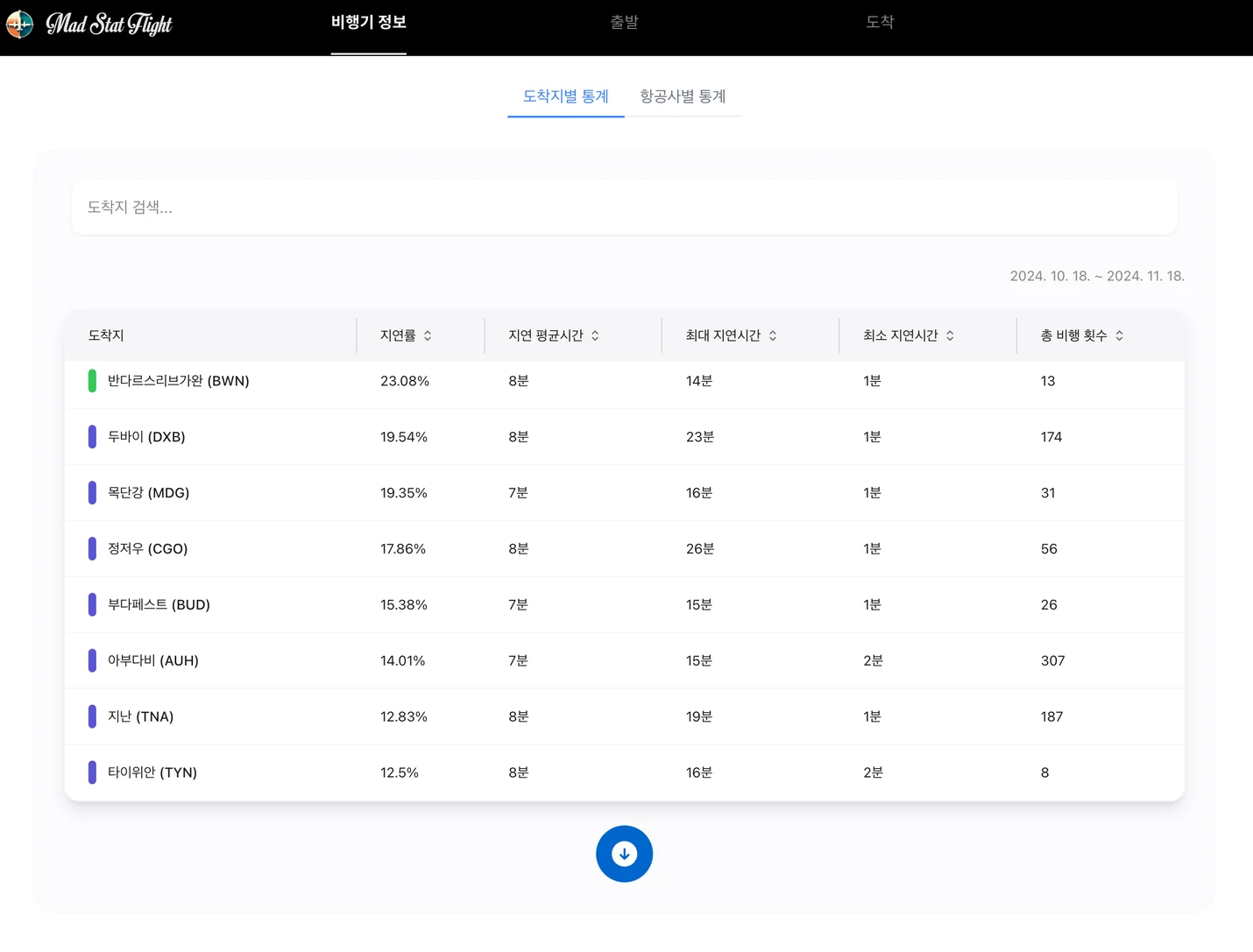
Task: Click the total flights value 307
Action: (x=1052, y=661)
